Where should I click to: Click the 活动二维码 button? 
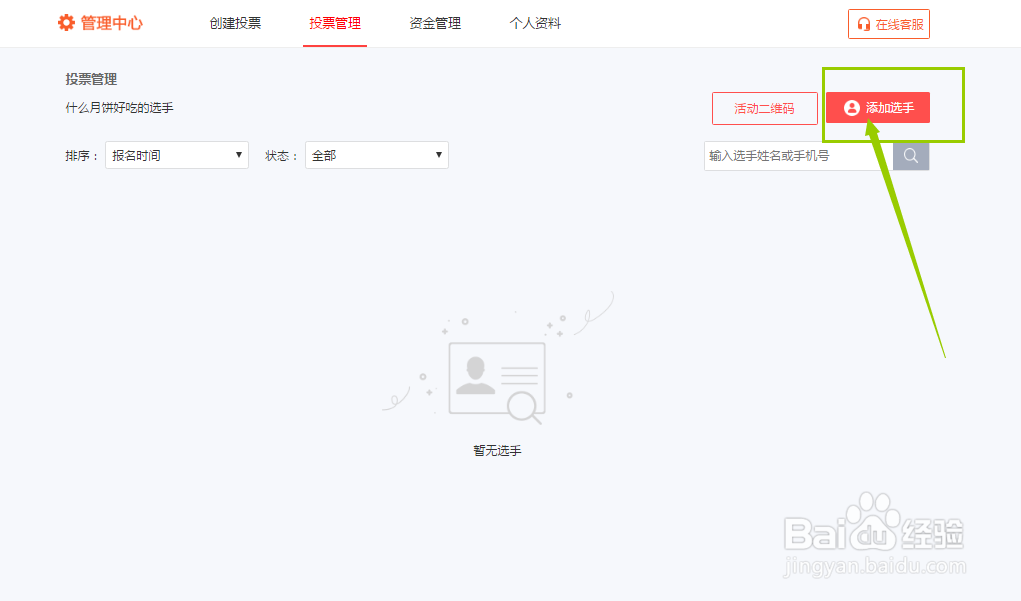(x=764, y=108)
